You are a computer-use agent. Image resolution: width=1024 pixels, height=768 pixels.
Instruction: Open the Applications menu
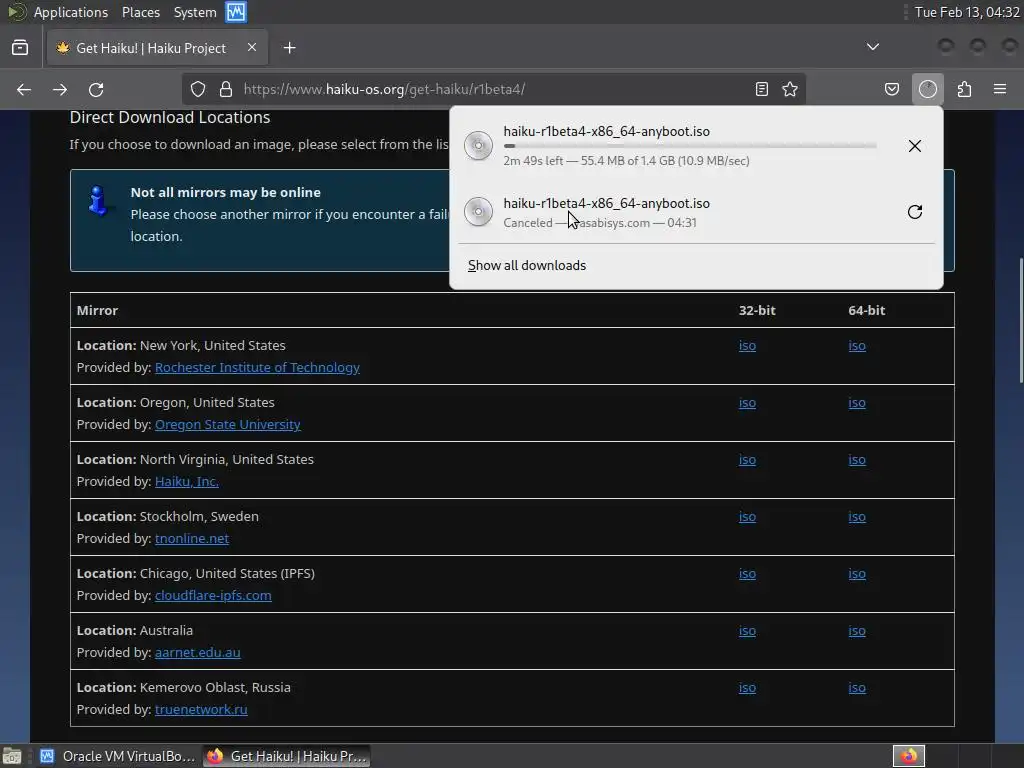[71, 12]
